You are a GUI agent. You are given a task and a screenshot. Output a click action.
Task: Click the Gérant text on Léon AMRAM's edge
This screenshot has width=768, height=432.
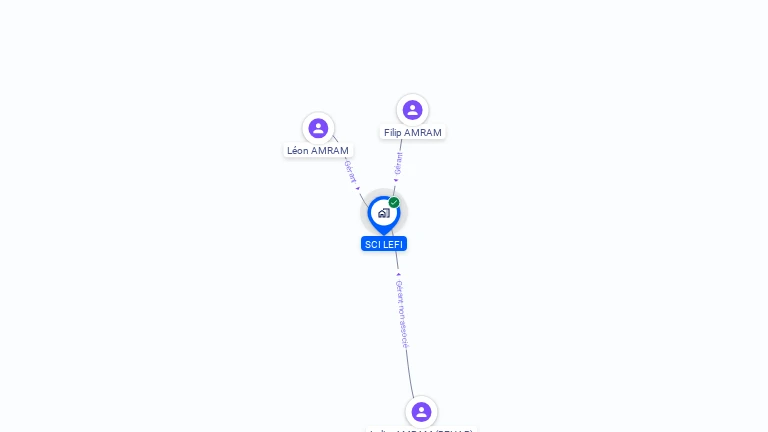351,171
